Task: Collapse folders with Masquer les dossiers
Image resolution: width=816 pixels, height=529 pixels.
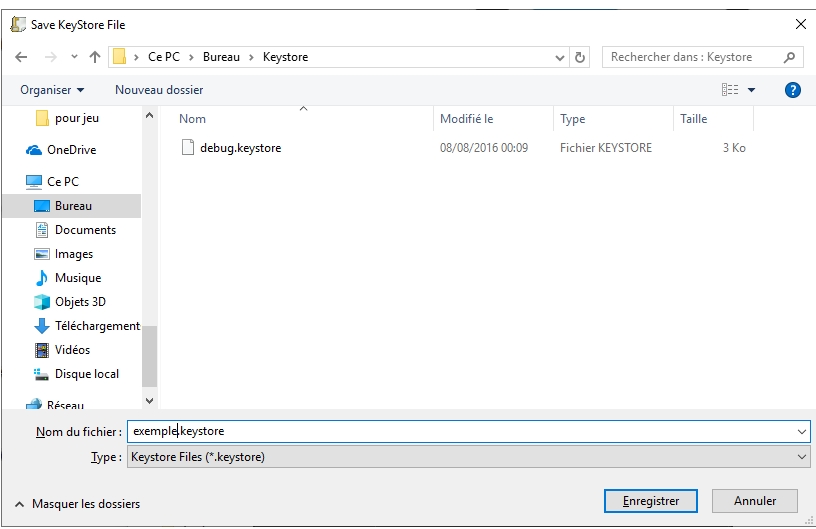Action: (77, 504)
